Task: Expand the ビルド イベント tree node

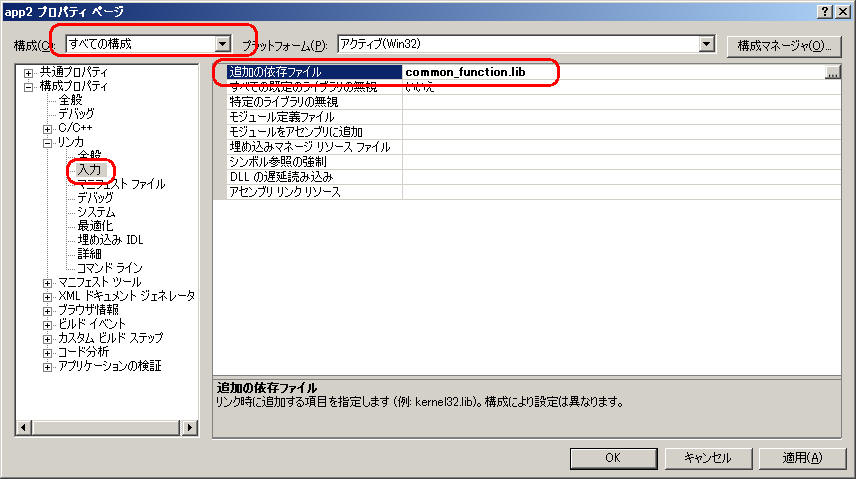Action: (x=48, y=325)
